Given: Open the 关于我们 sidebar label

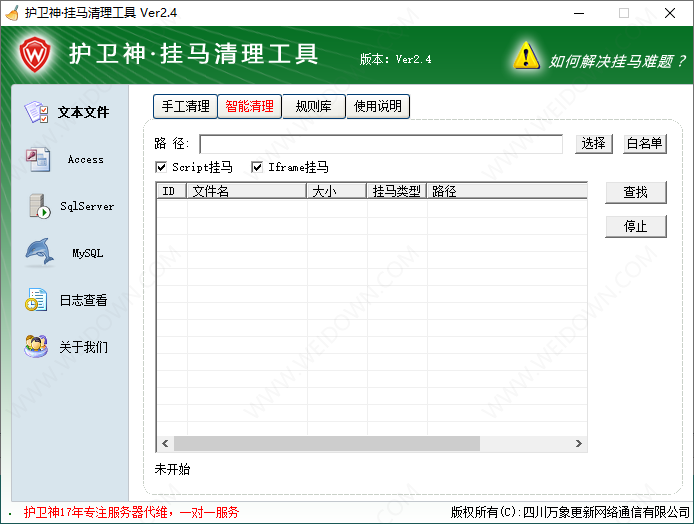Looking at the screenshot, I should (x=84, y=347).
